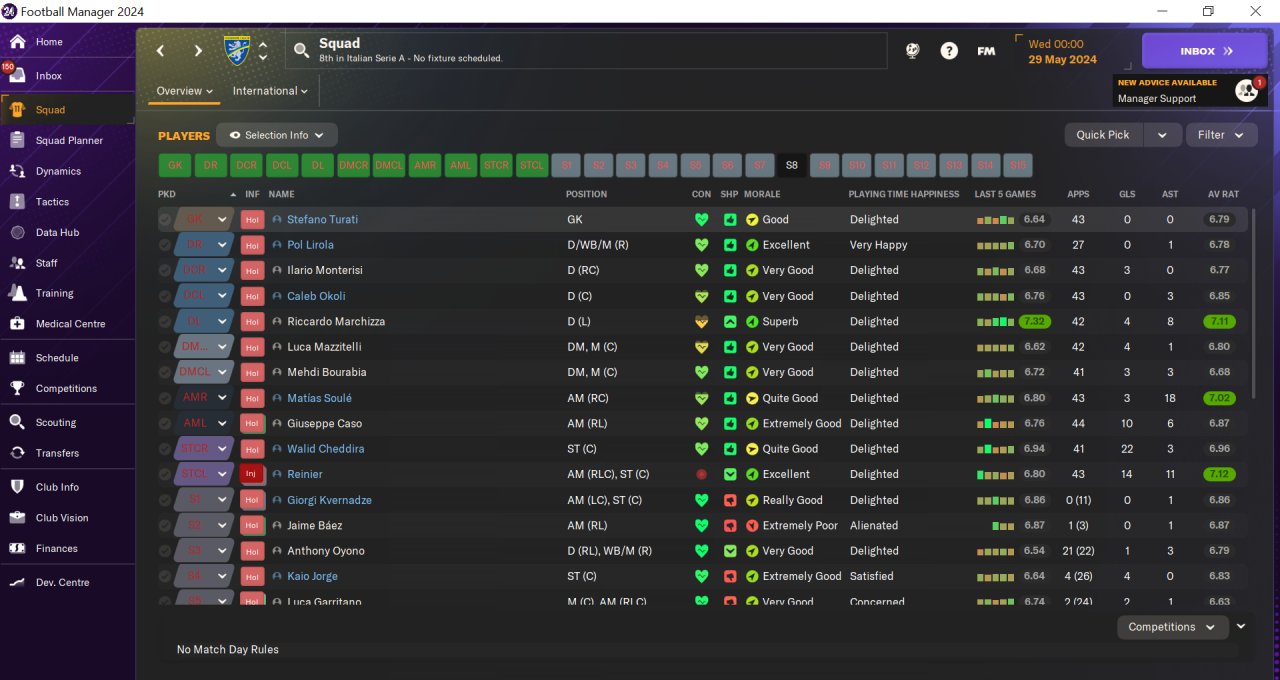Click the Frosinone club badge
The image size is (1280, 680).
point(238,50)
